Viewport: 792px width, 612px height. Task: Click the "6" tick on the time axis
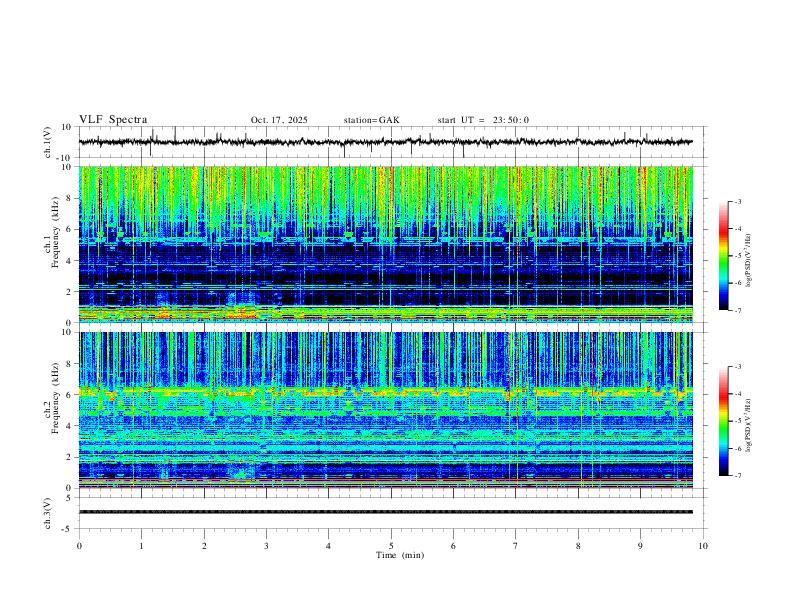pos(453,546)
